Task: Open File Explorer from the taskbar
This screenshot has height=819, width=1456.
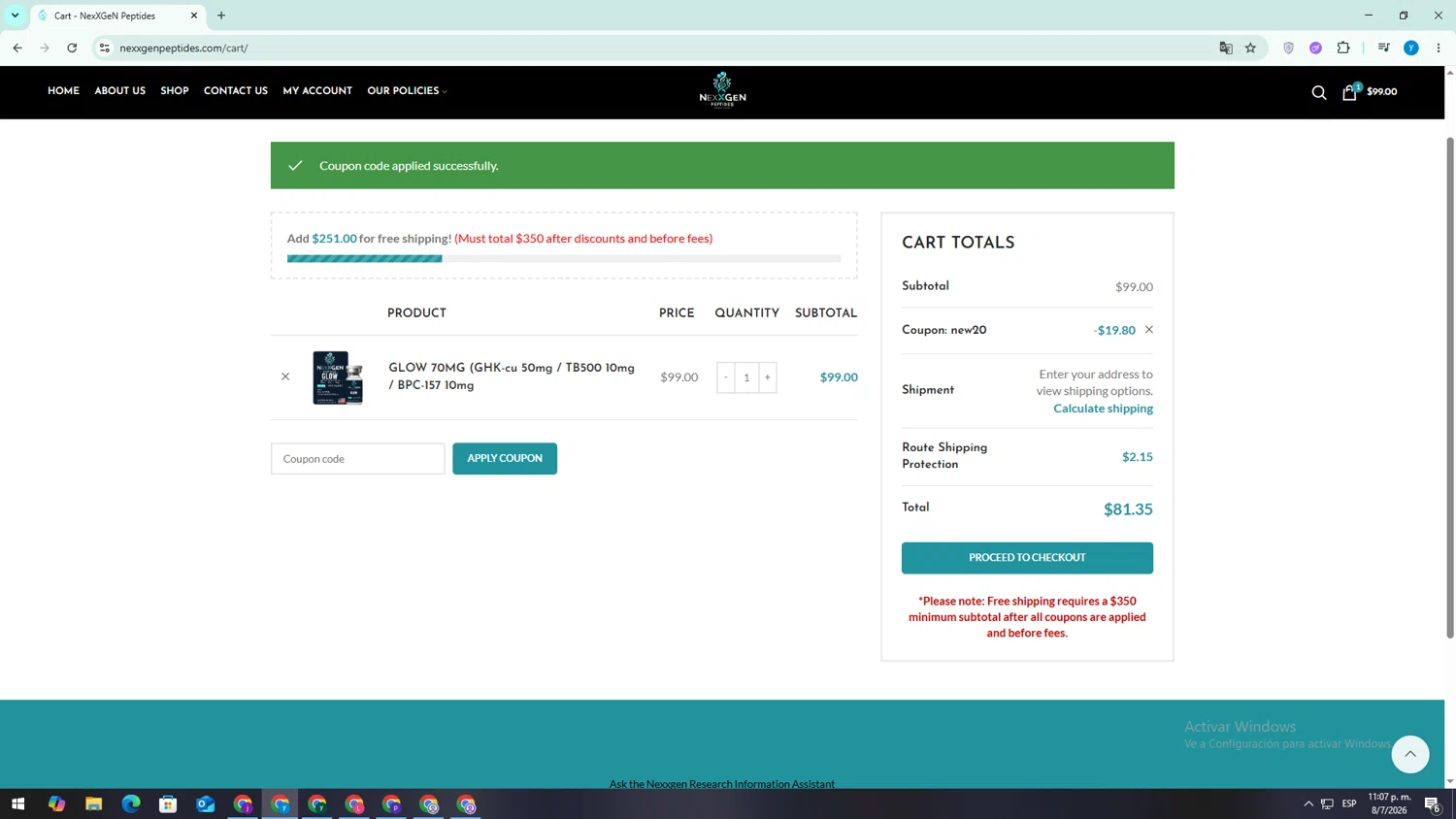Action: [x=93, y=803]
